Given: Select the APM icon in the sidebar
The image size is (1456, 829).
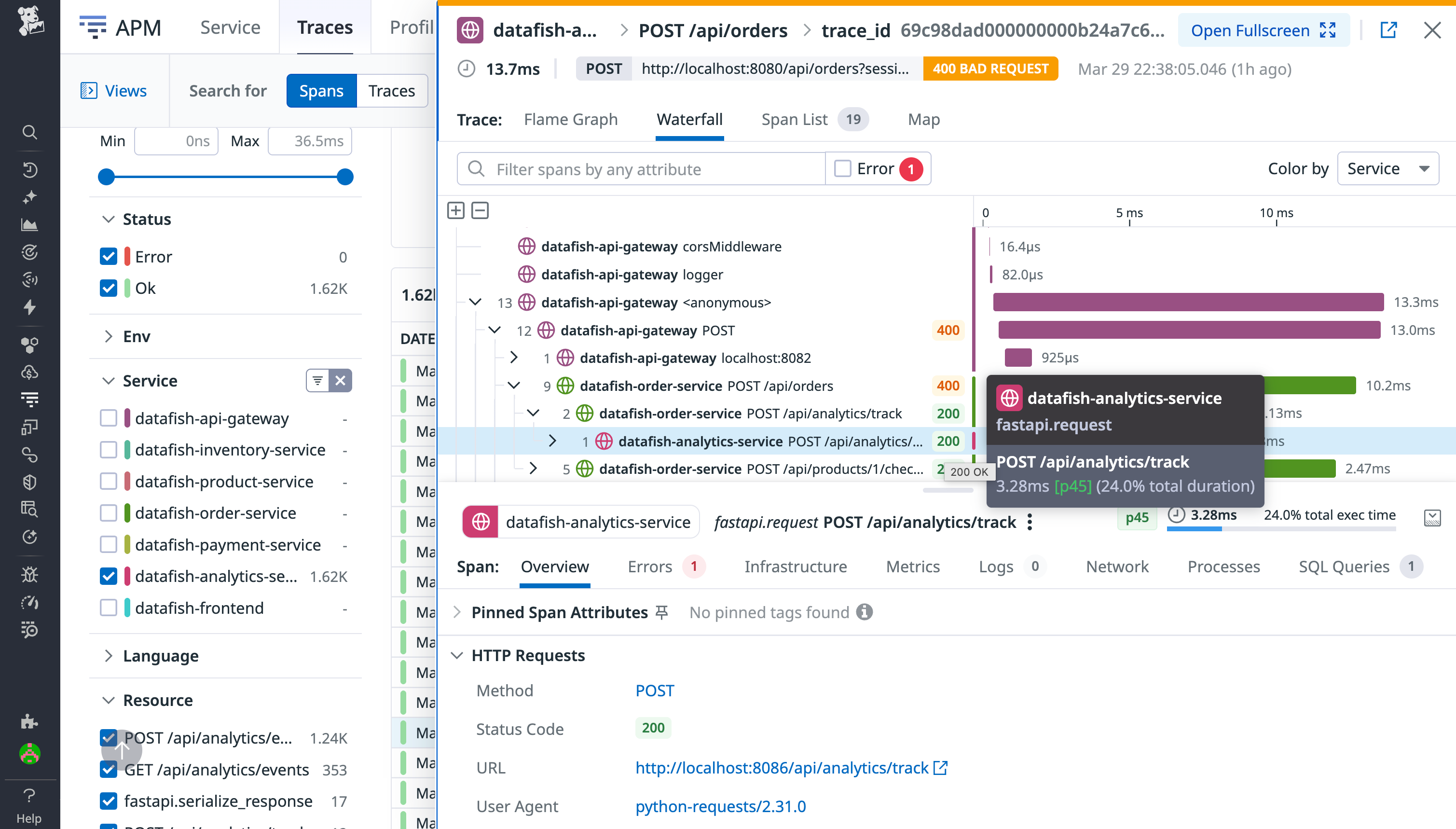Looking at the screenshot, I should coord(29,399).
